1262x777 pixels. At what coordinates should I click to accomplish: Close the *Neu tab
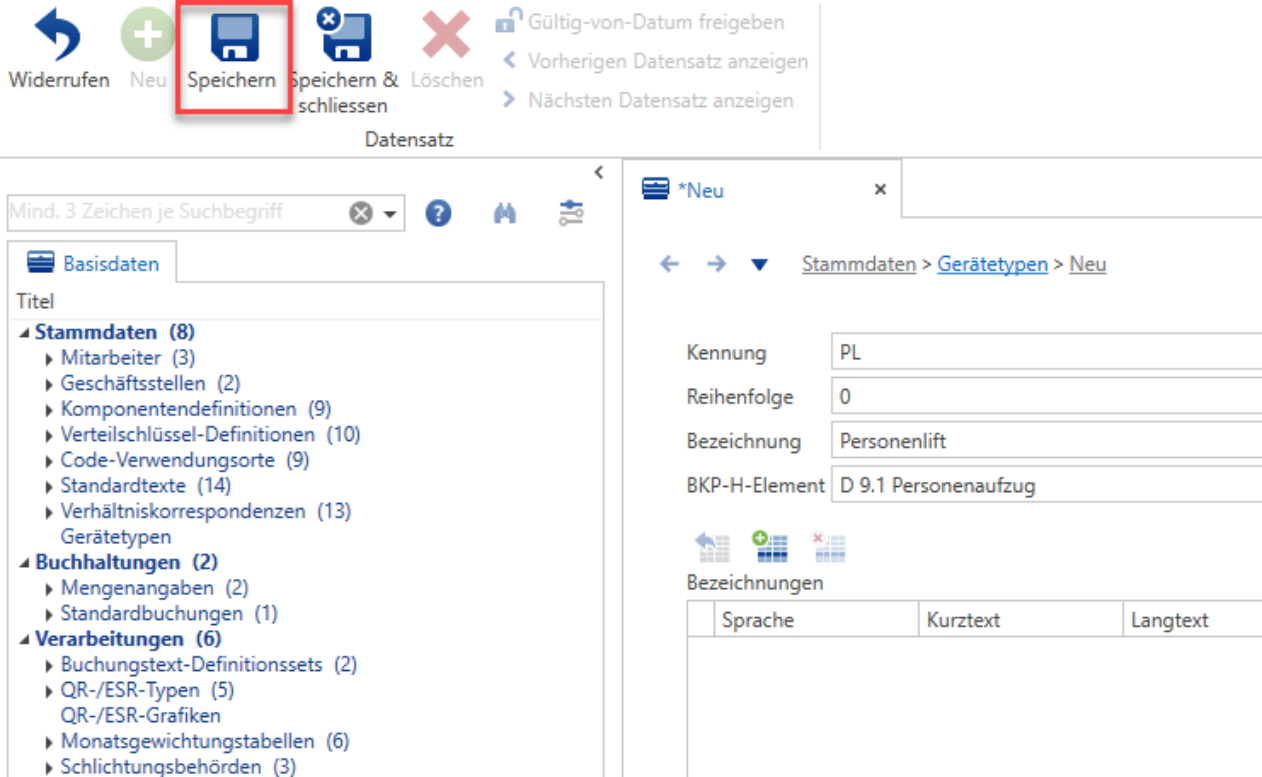(880, 189)
